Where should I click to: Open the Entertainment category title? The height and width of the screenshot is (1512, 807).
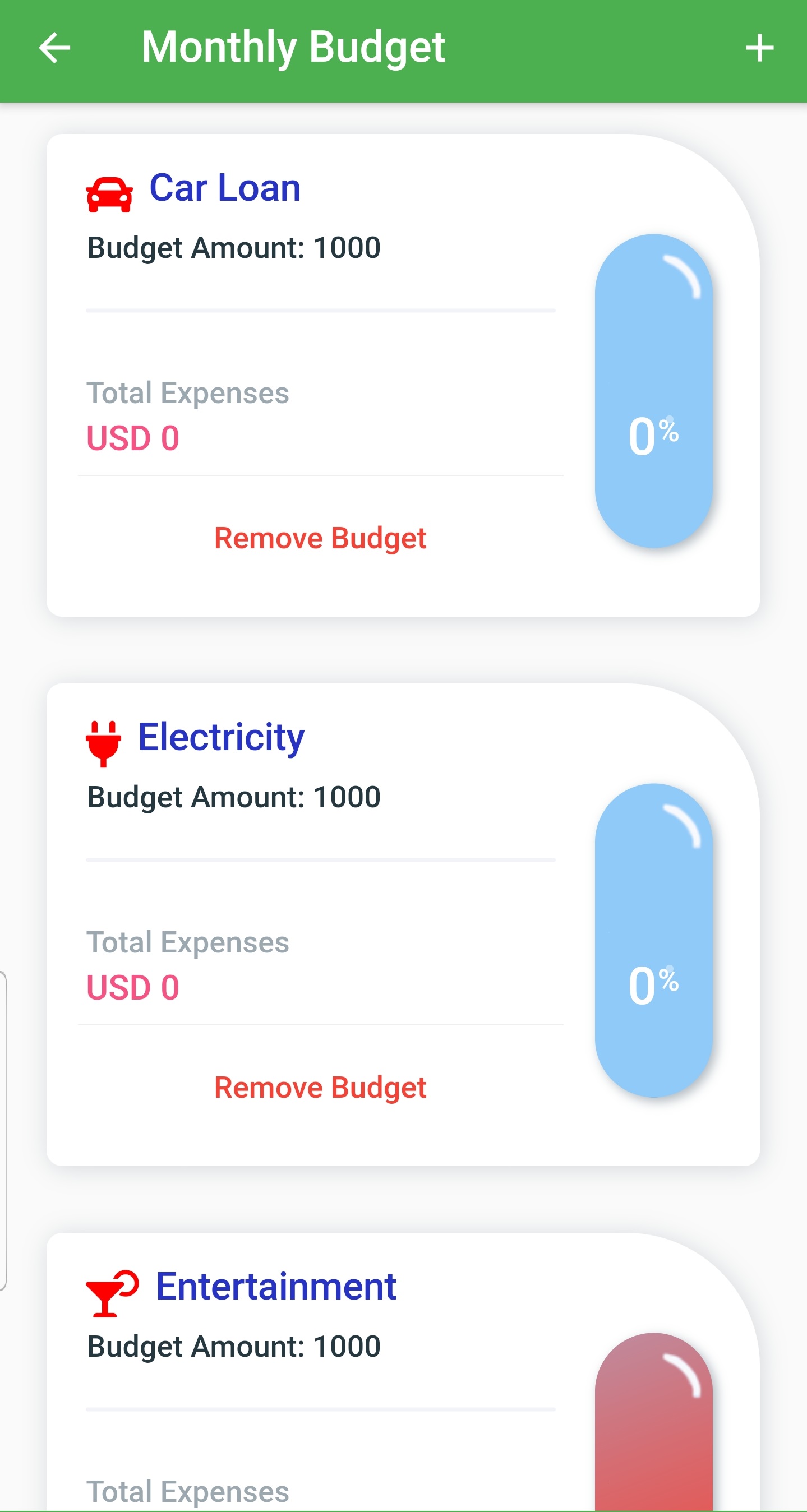click(x=276, y=1287)
